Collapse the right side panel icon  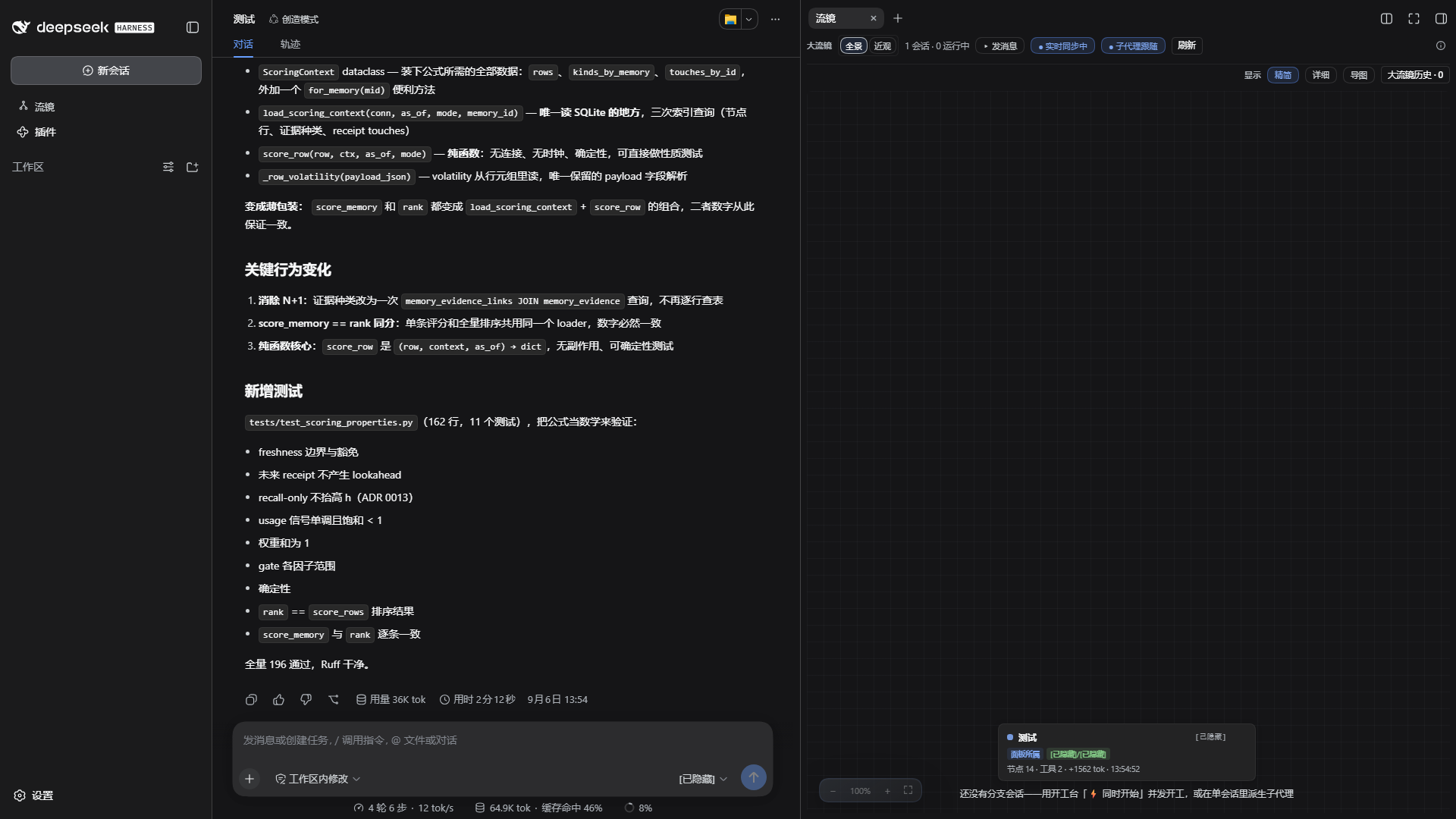coord(1441,18)
